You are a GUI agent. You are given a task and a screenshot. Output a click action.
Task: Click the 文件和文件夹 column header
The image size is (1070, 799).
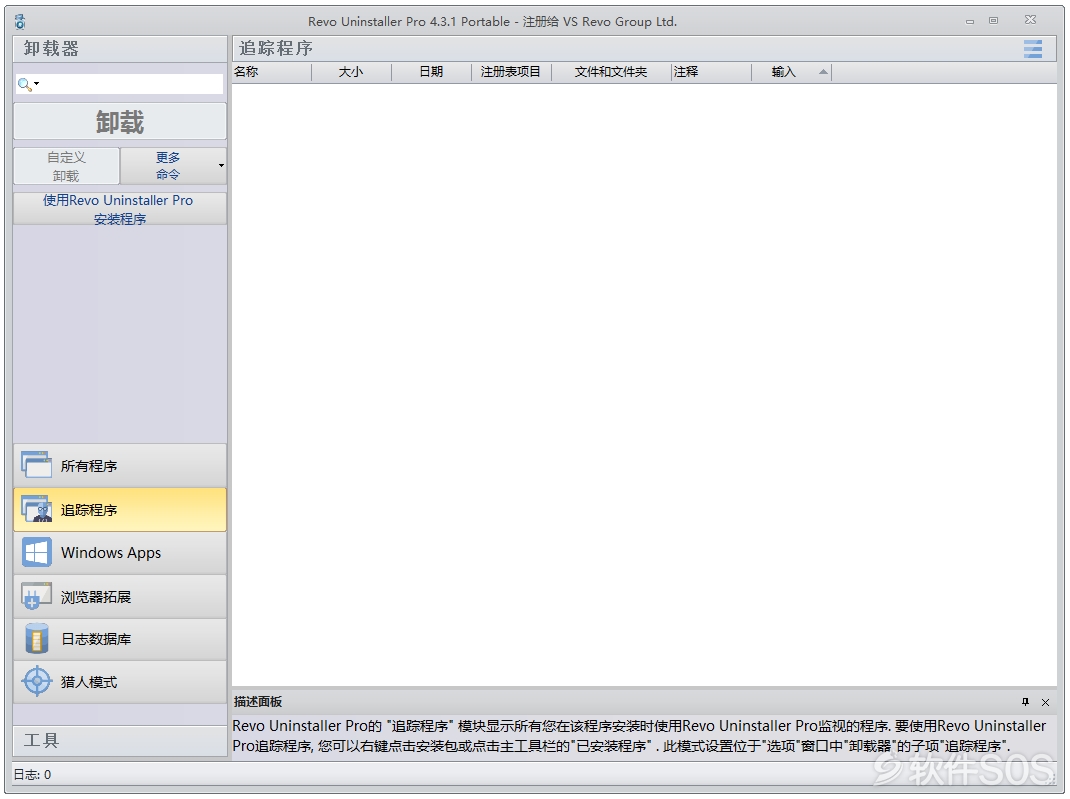[611, 72]
